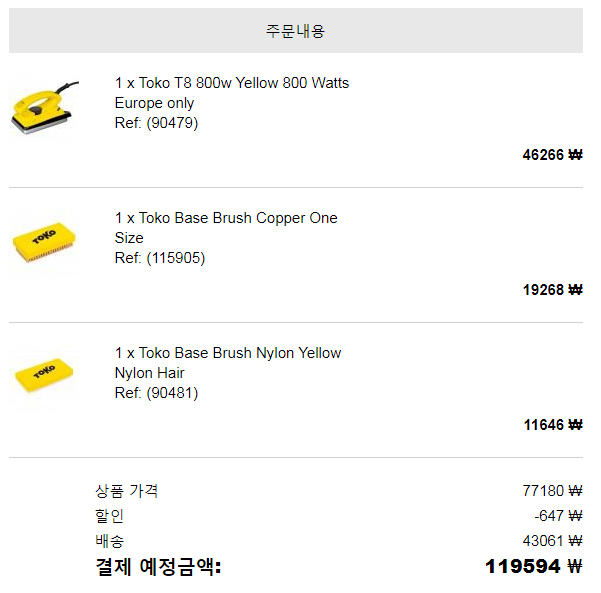601x593 pixels.
Task: Click the Ref: (90481) reference text
Action: [x=156, y=393]
